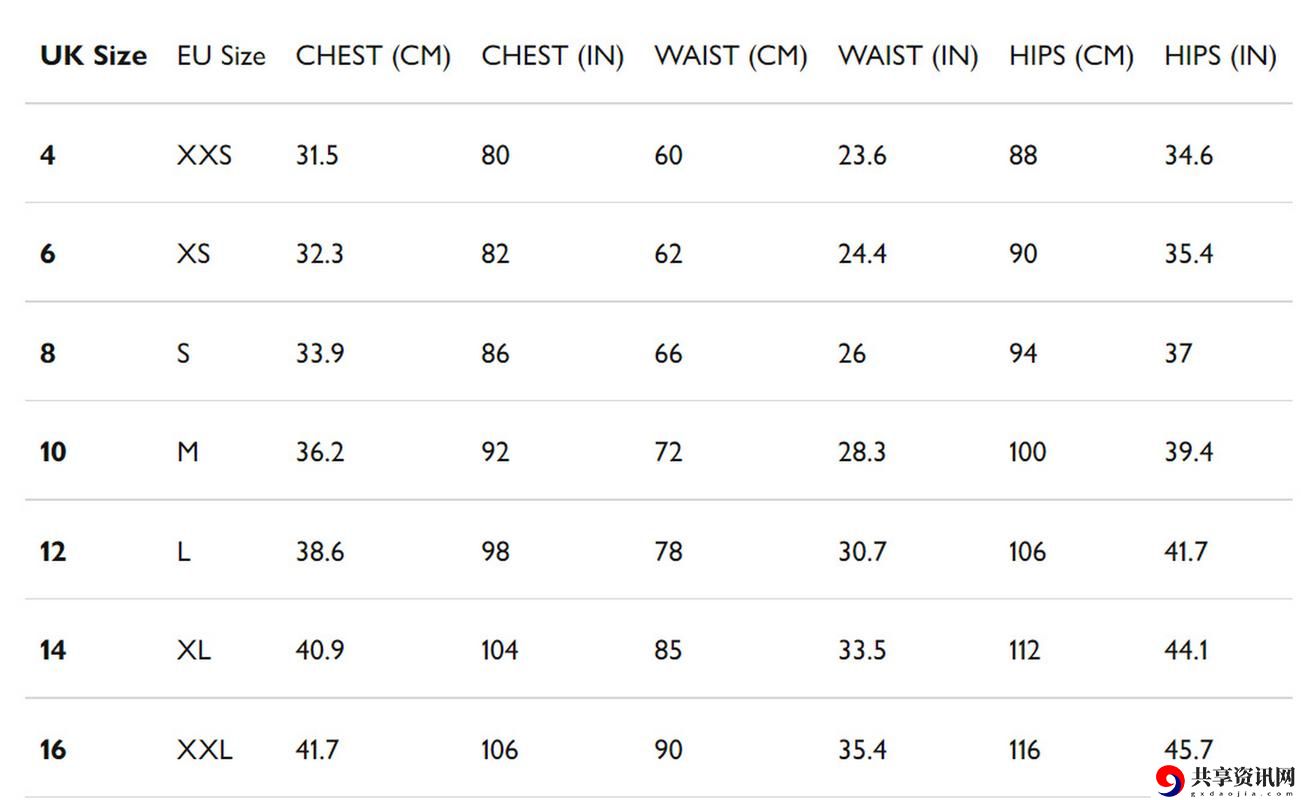This screenshot has height=800, width=1301.
Task: Click the XXS size cell
Action: pyautogui.click(x=204, y=156)
